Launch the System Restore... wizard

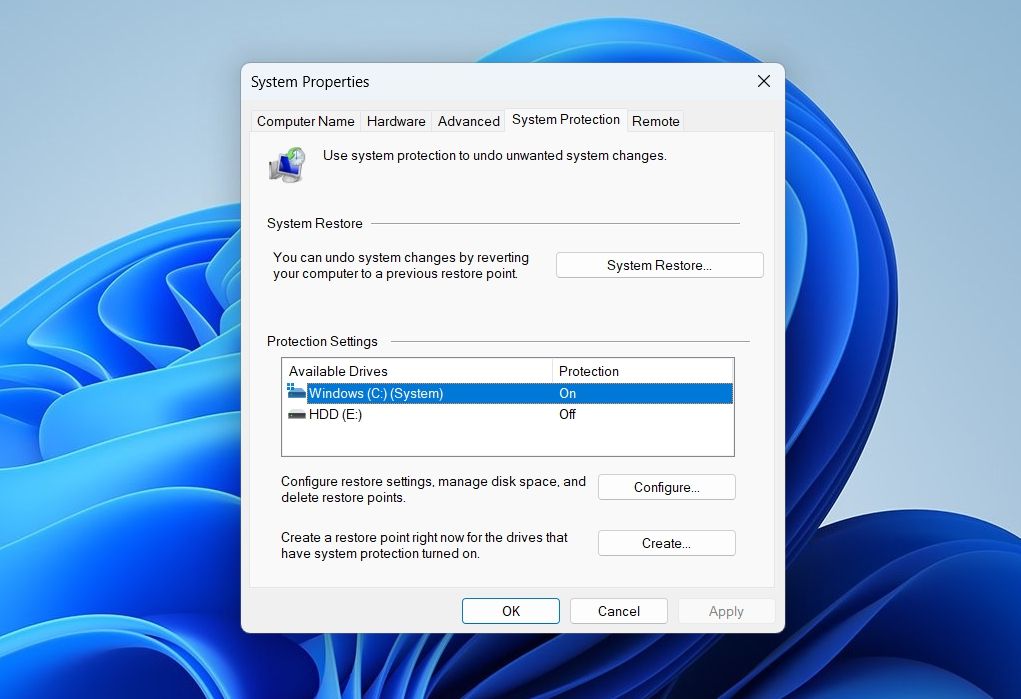pyautogui.click(x=660, y=265)
